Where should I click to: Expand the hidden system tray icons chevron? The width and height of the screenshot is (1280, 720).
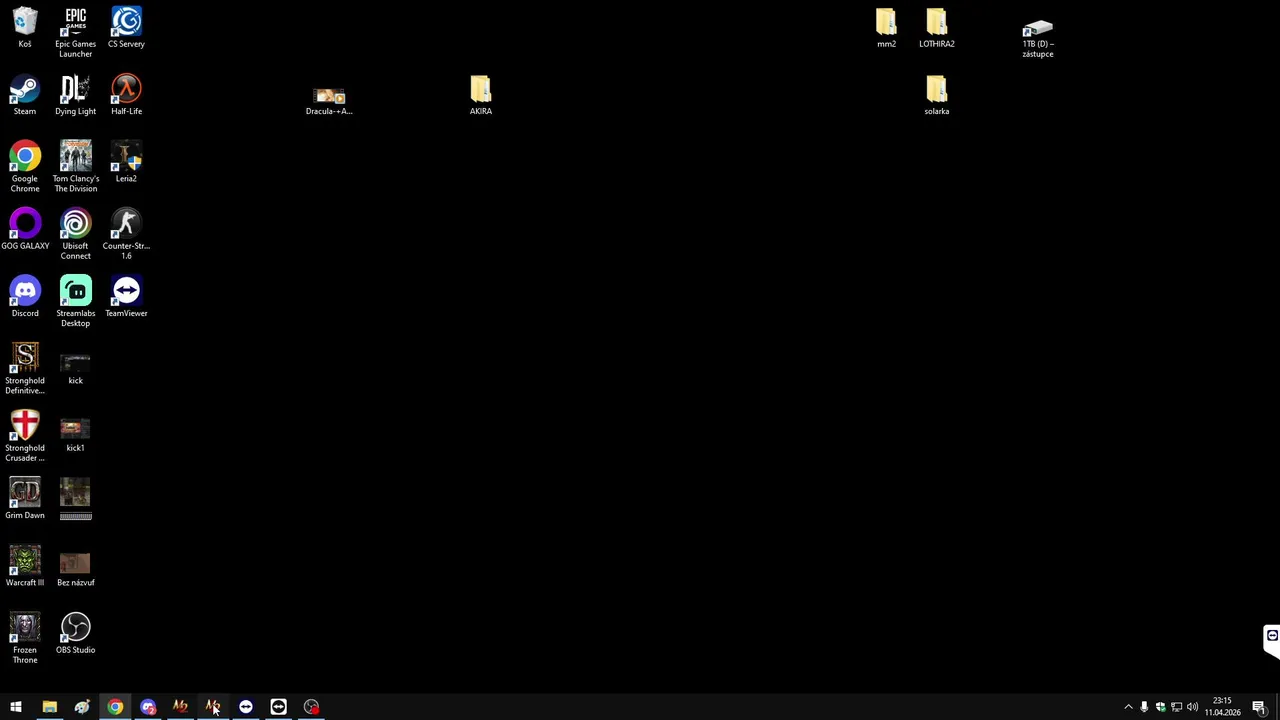point(1128,707)
